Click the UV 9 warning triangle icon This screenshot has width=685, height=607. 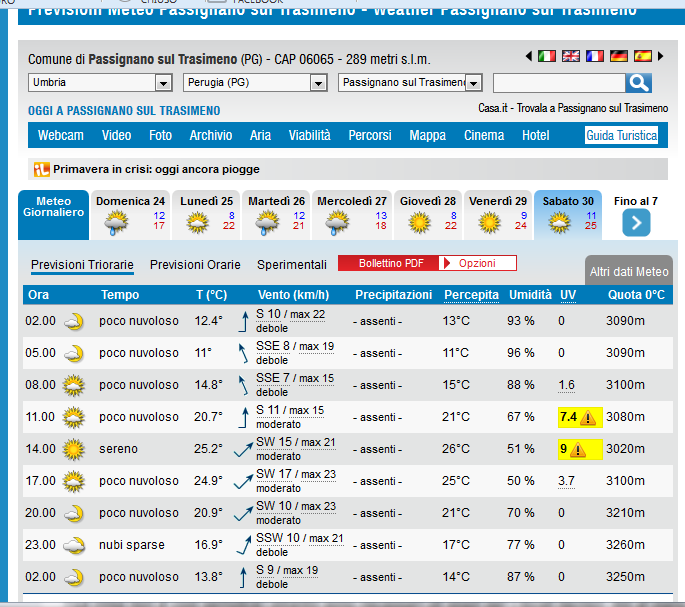tap(578, 449)
